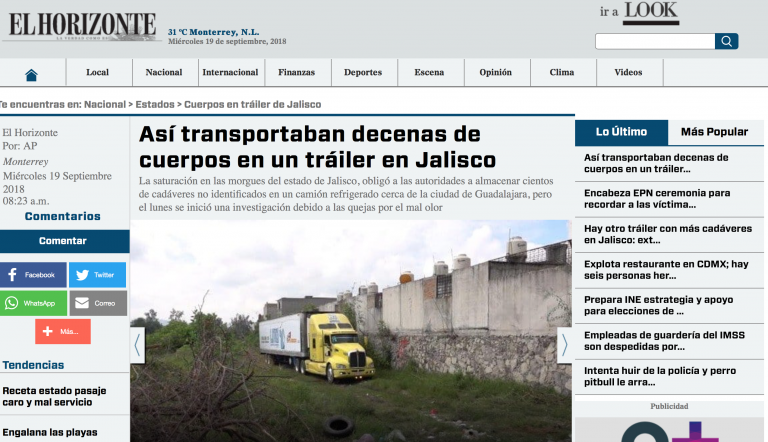
Task: Open Escena section
Action: click(429, 73)
